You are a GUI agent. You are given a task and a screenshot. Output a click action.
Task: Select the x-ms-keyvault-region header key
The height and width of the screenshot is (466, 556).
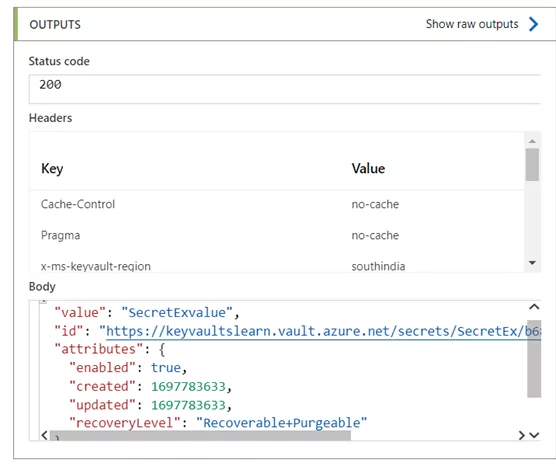click(x=96, y=266)
